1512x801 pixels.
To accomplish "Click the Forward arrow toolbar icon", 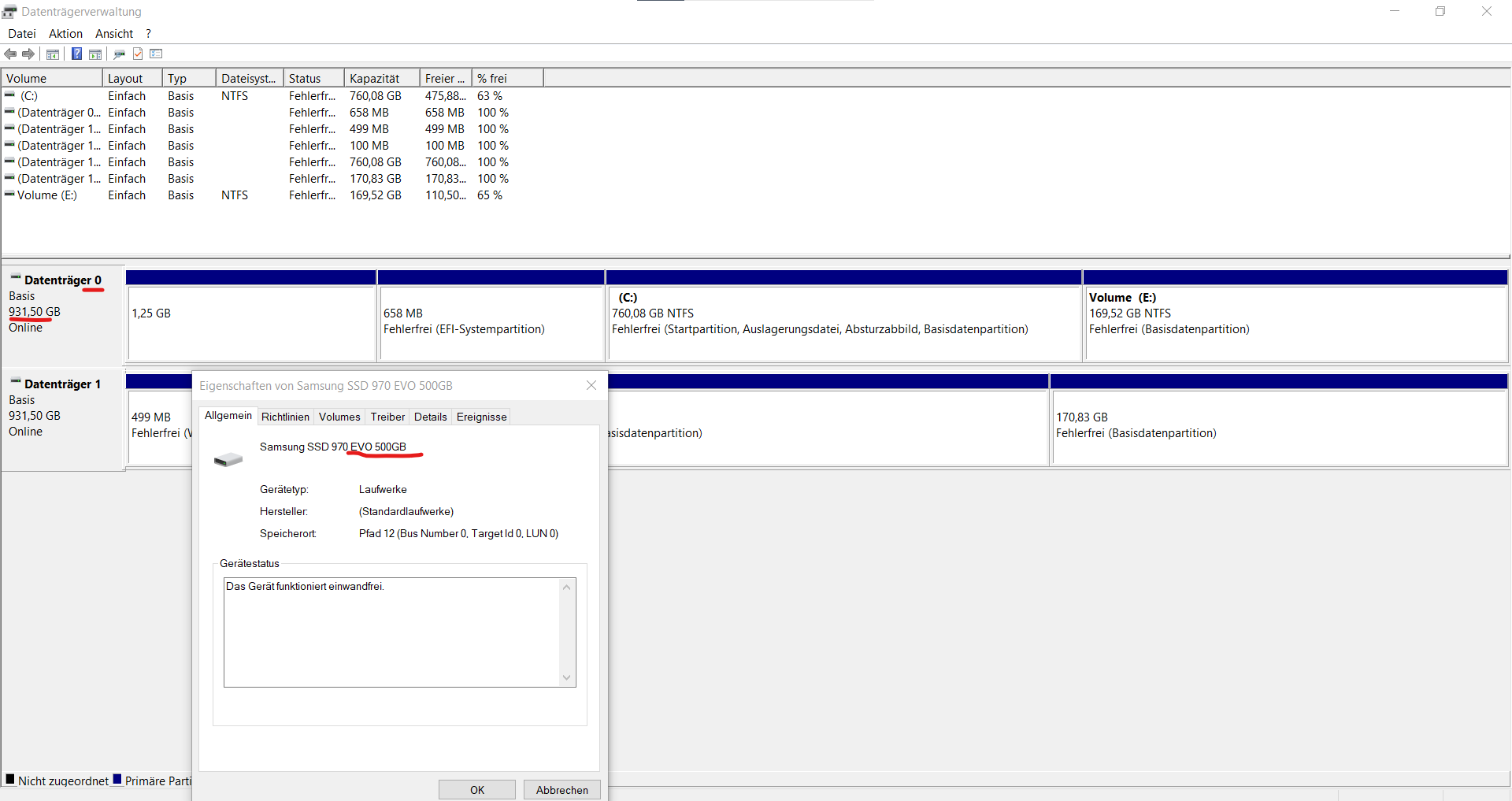I will point(28,54).
